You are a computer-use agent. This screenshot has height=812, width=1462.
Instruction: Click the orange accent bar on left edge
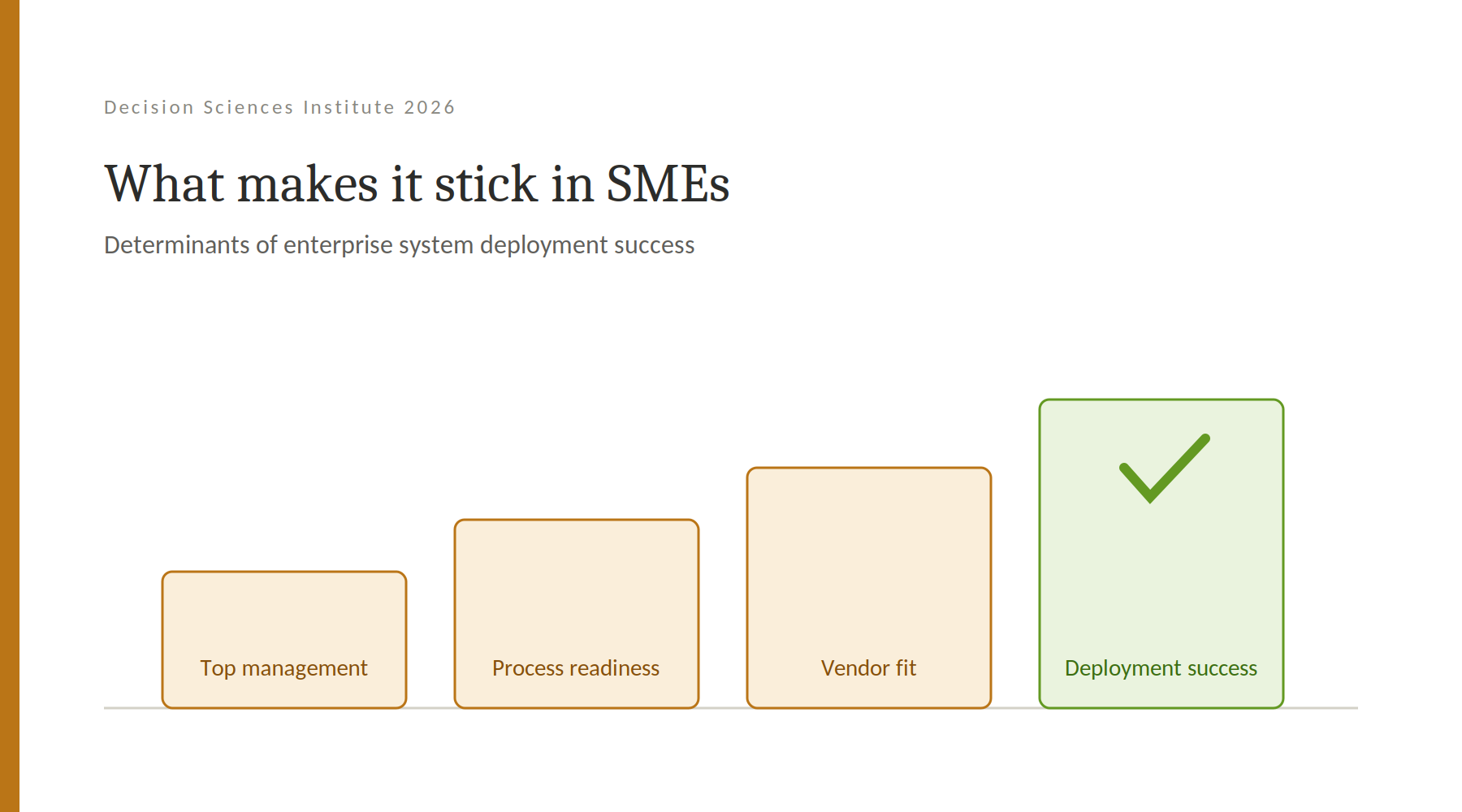(x=10, y=406)
